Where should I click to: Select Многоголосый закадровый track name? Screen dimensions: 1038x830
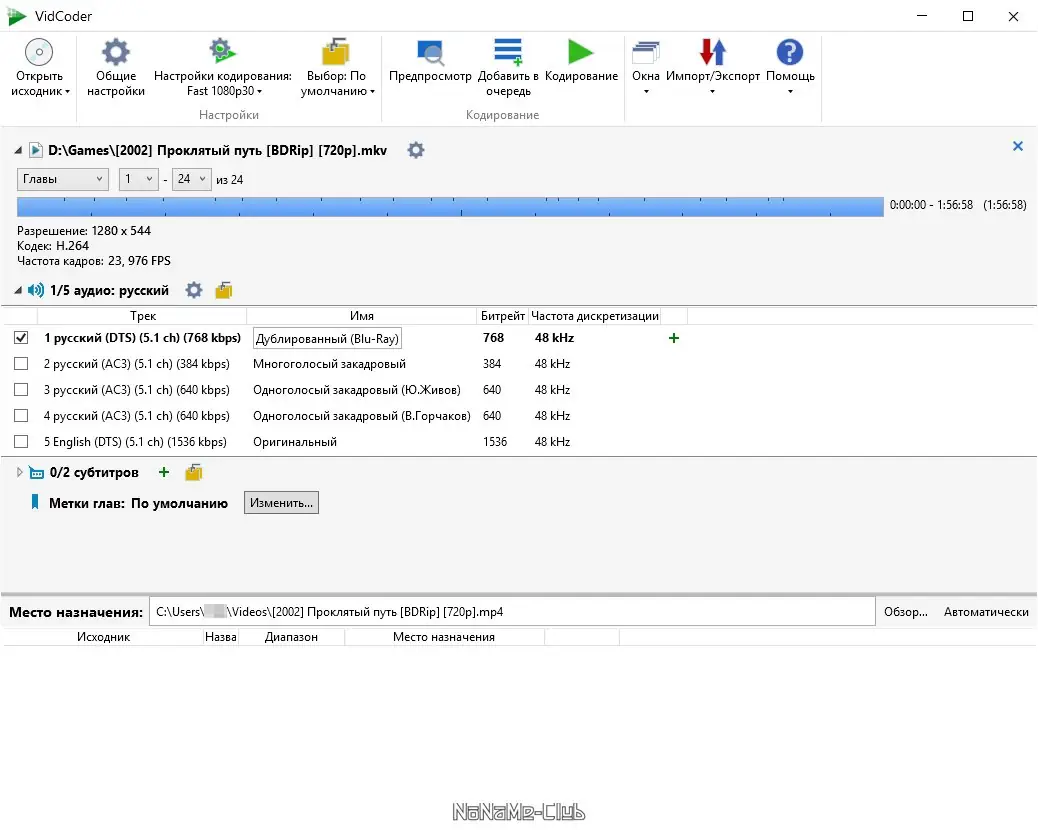(329, 363)
